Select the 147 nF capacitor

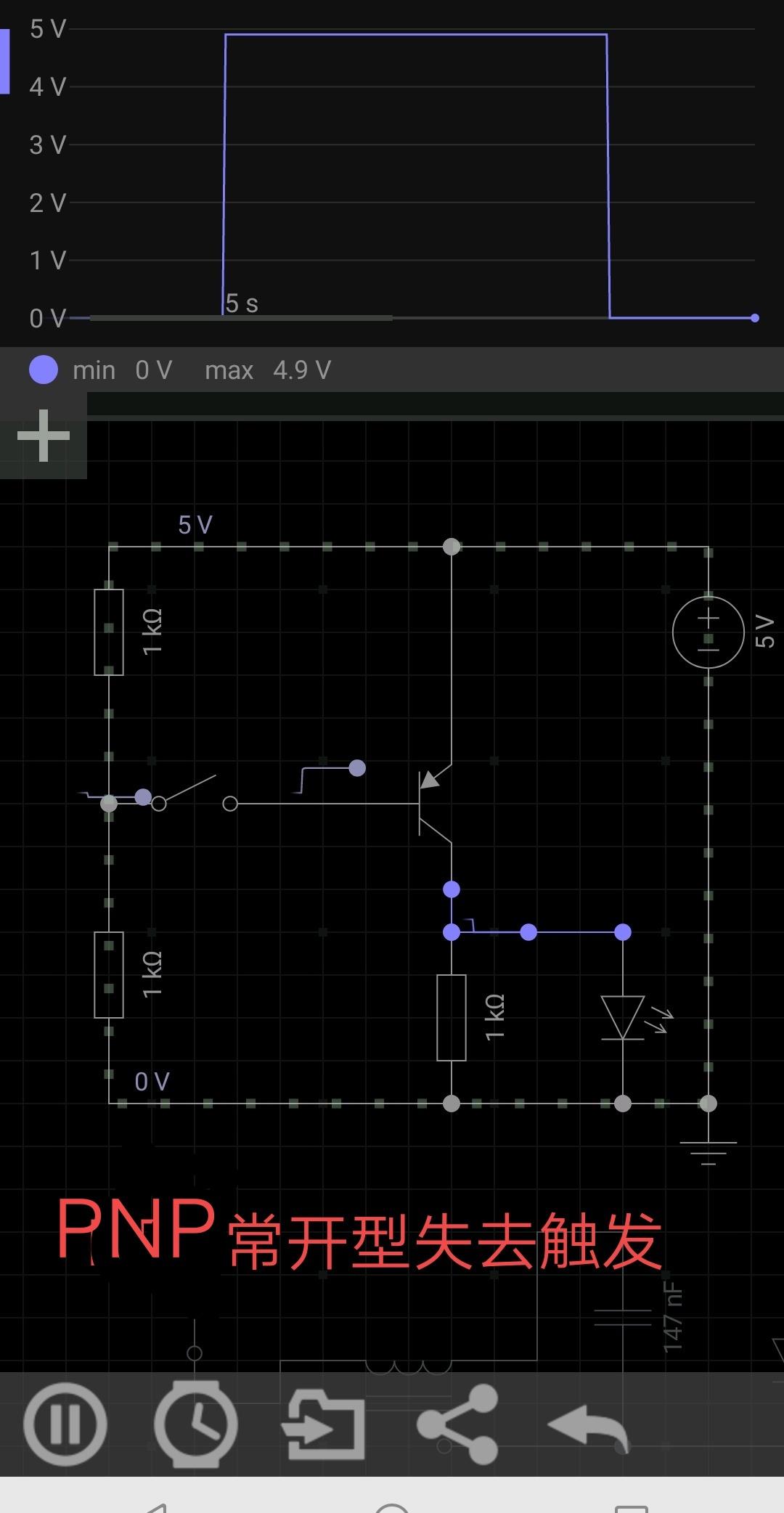pos(623,1318)
